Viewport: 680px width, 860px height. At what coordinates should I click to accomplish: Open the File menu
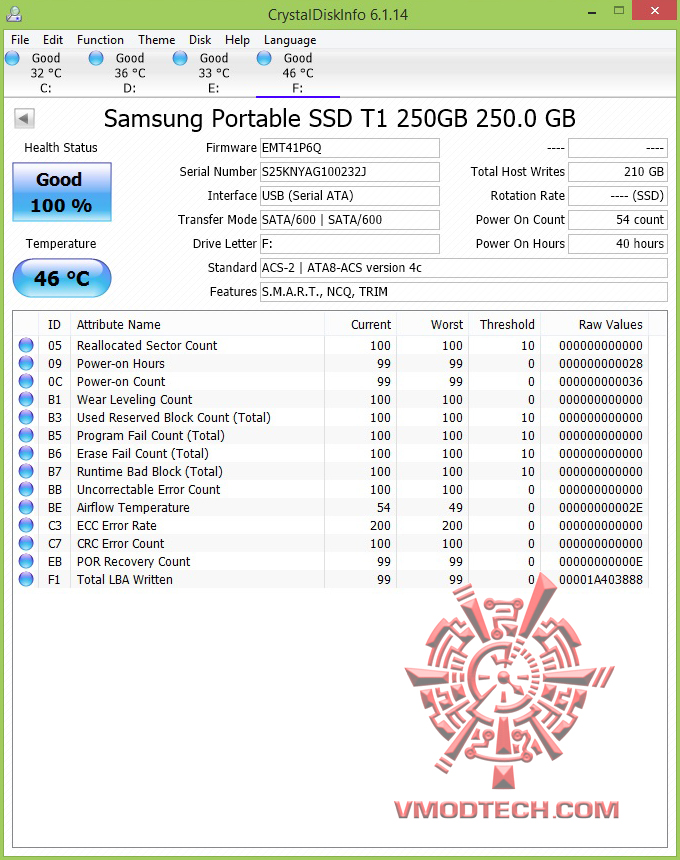[20, 40]
